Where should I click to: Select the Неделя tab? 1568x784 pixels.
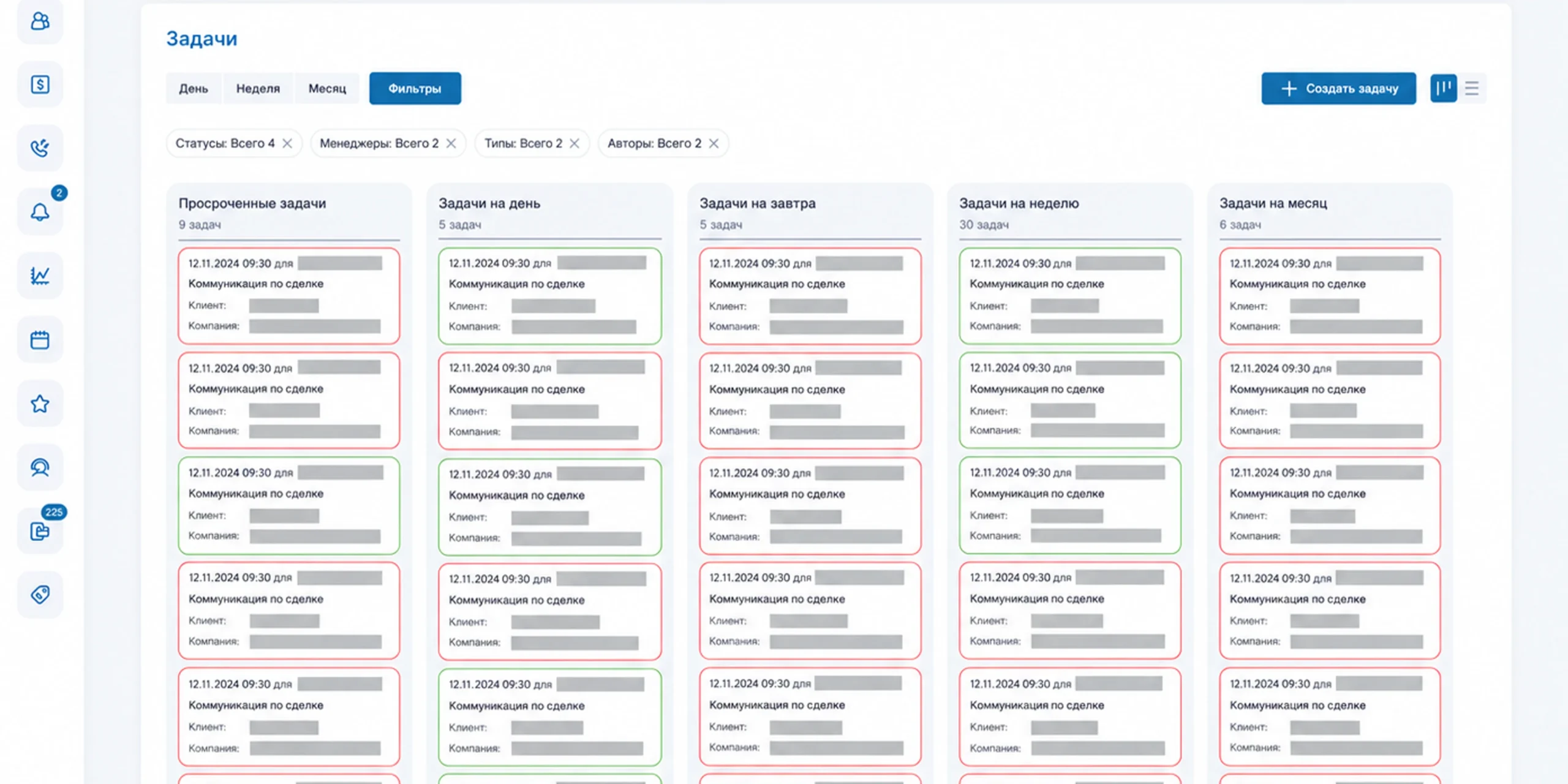pos(258,89)
